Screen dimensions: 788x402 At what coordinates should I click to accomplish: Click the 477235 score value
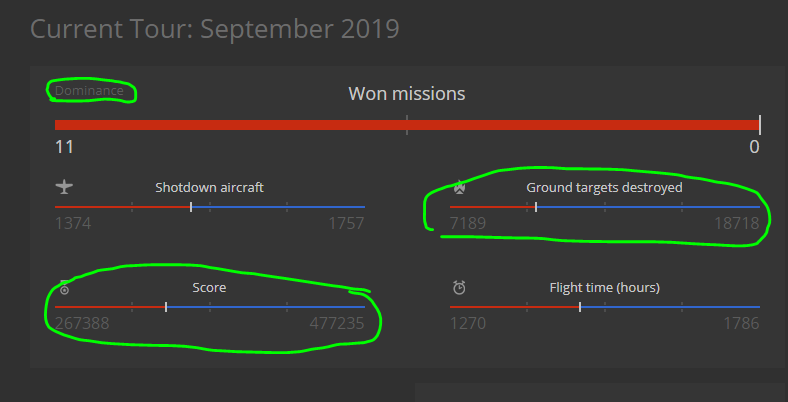pos(338,323)
